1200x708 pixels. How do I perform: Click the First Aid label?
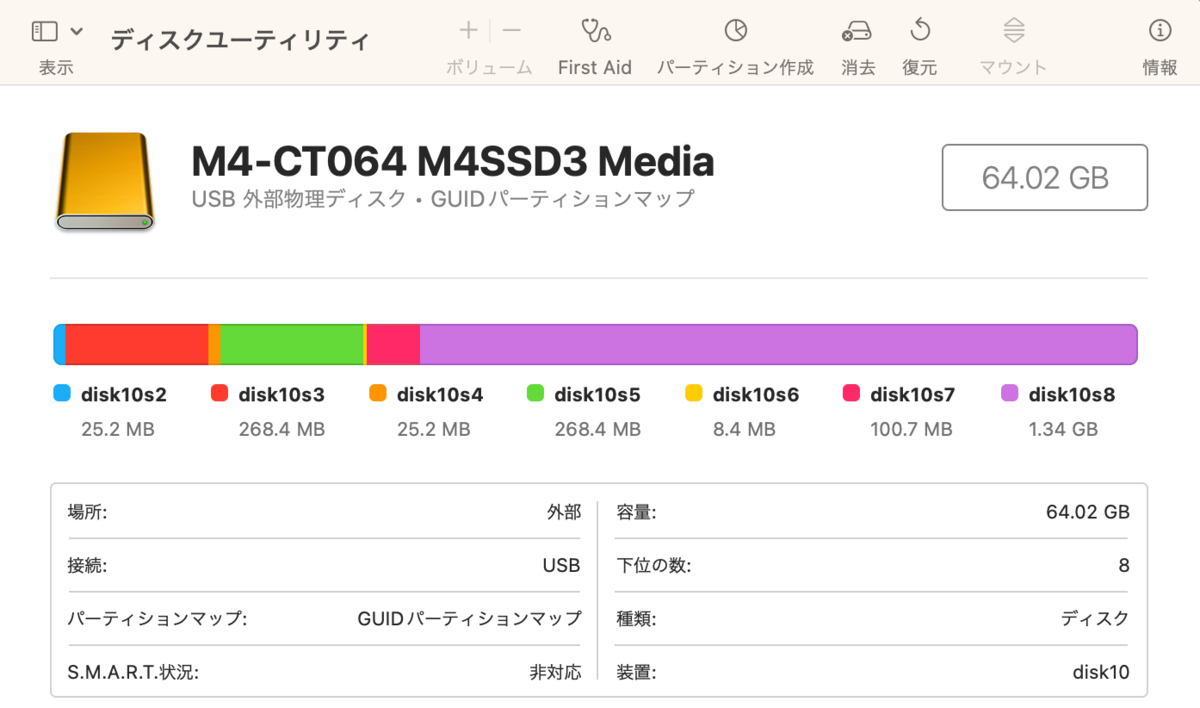pos(595,67)
